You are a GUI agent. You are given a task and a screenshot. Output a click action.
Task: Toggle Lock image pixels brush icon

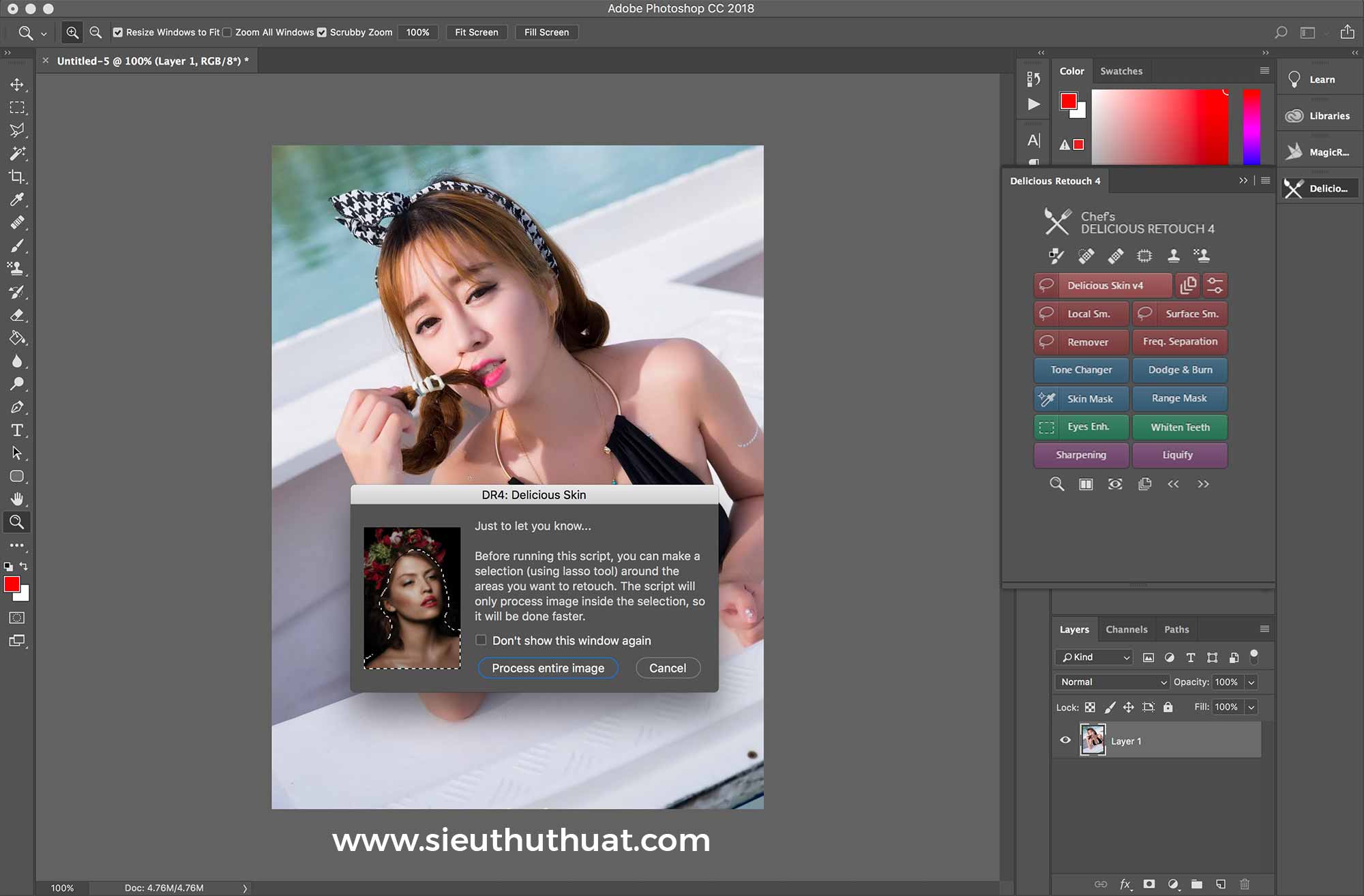[x=1110, y=707]
